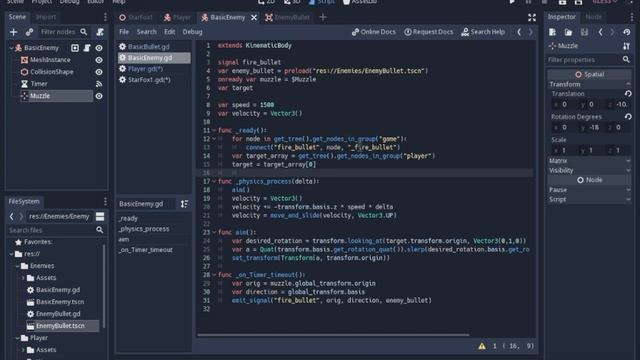Add a new child node in Scene panel

point(13,32)
